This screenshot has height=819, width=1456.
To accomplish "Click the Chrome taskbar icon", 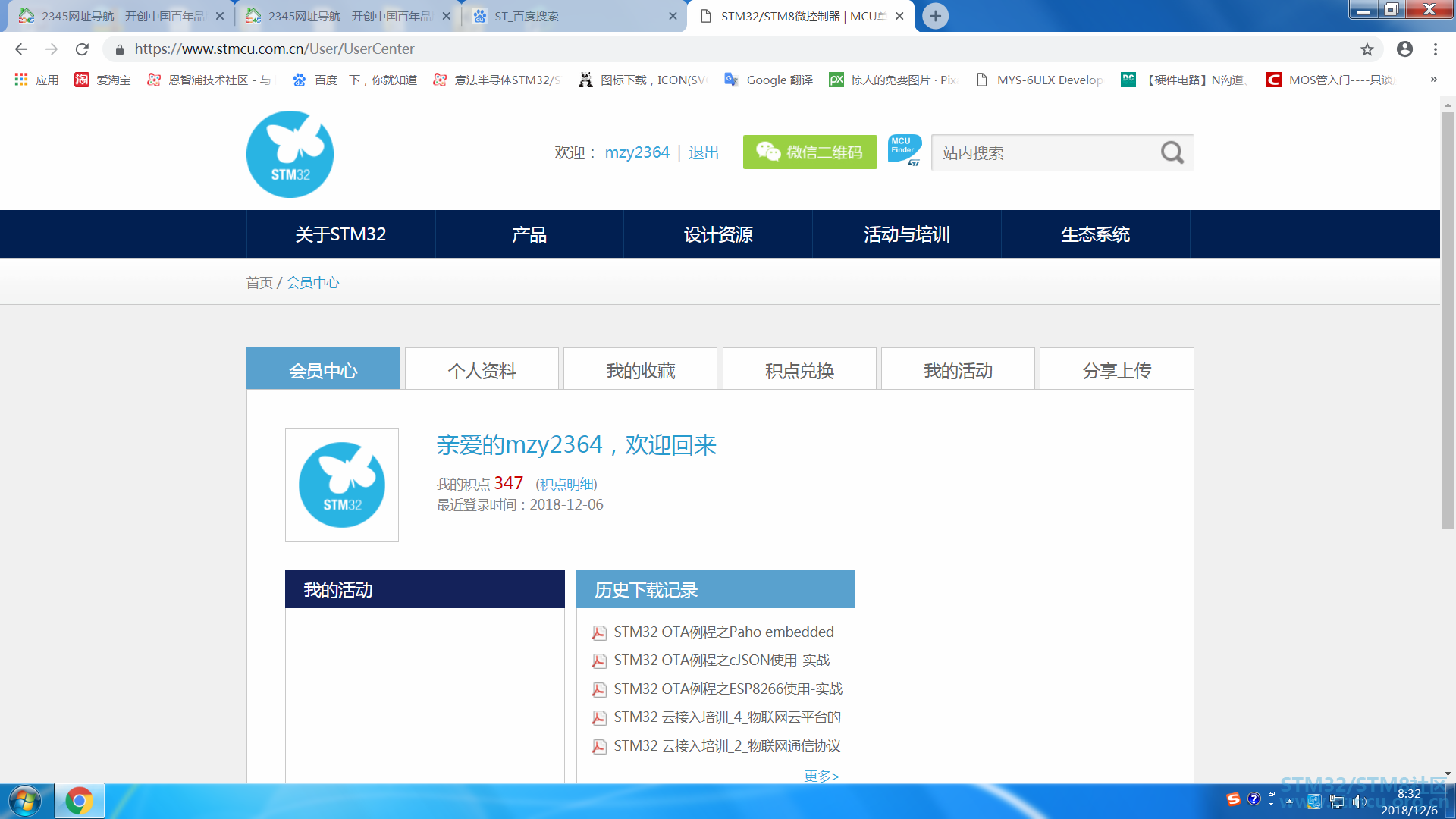I will point(79,801).
